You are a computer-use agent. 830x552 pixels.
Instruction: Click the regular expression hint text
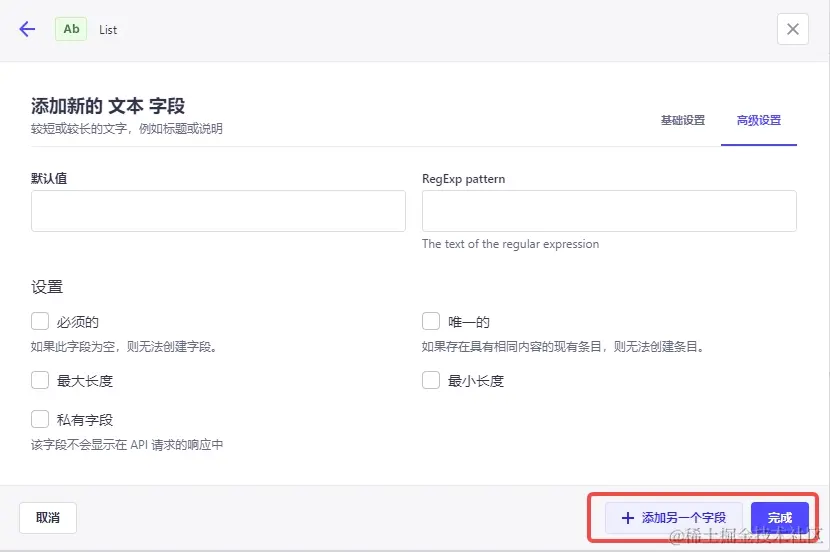click(x=510, y=244)
